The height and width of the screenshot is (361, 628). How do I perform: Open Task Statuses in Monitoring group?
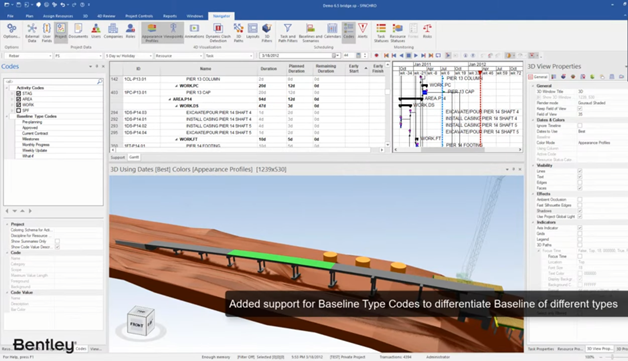(381, 32)
